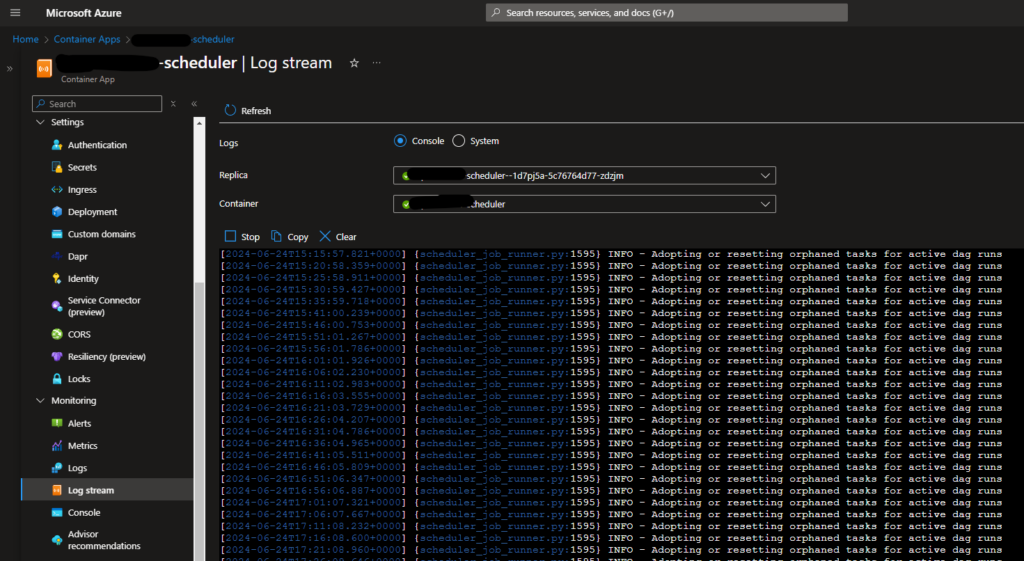This screenshot has width=1024, height=561.
Task: Select the Console logs radio button
Action: [x=401, y=141]
